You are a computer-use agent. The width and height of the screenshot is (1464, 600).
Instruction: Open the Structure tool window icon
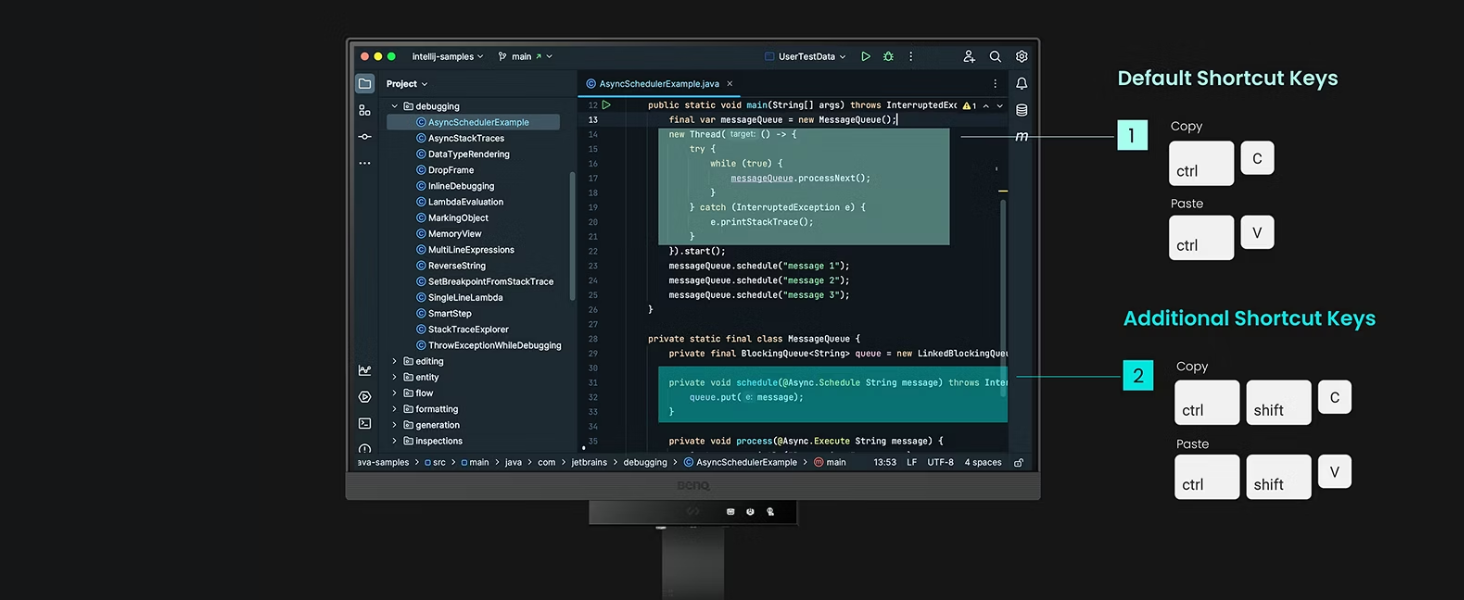pos(365,110)
